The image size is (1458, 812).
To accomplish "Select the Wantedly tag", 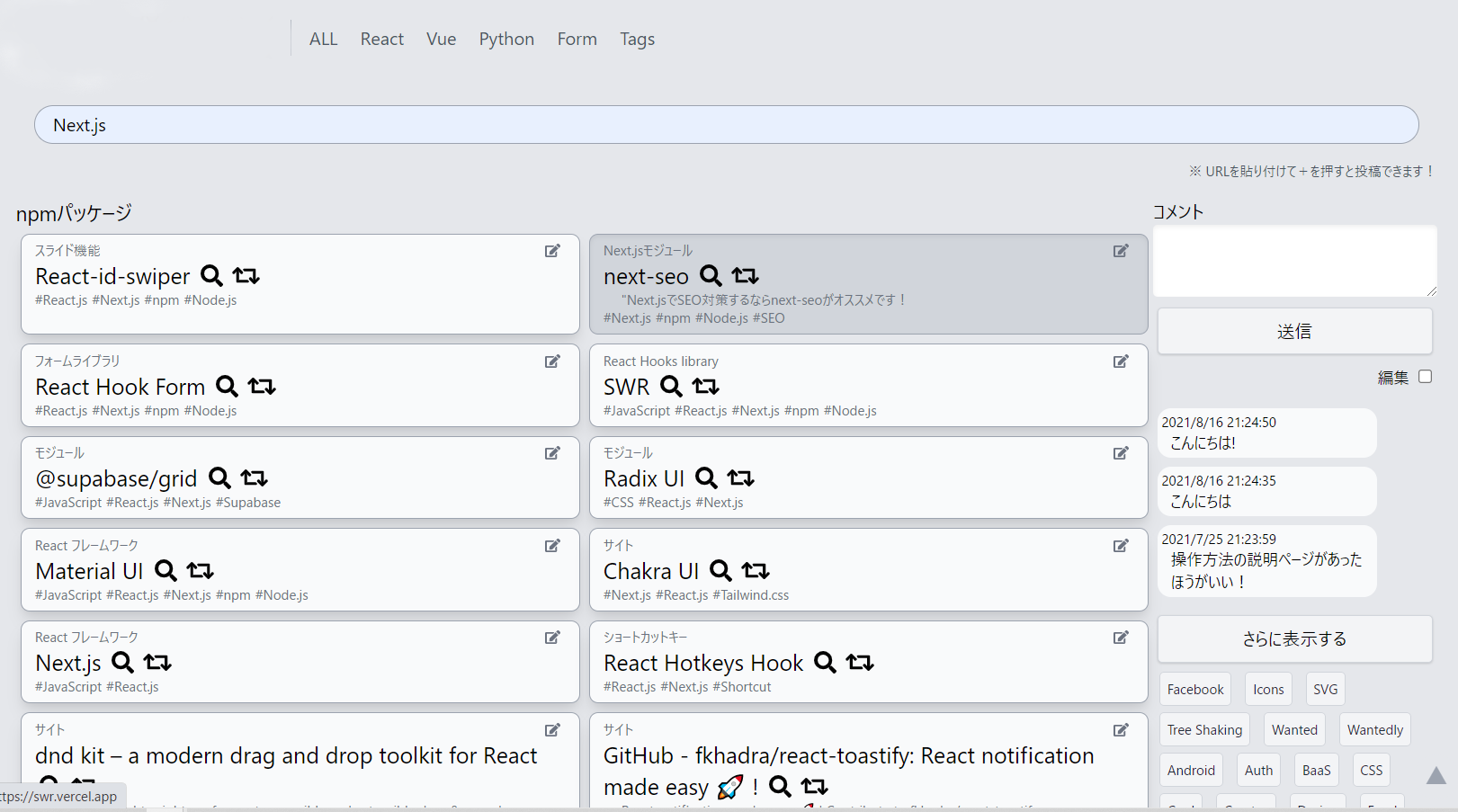I will click(1374, 730).
